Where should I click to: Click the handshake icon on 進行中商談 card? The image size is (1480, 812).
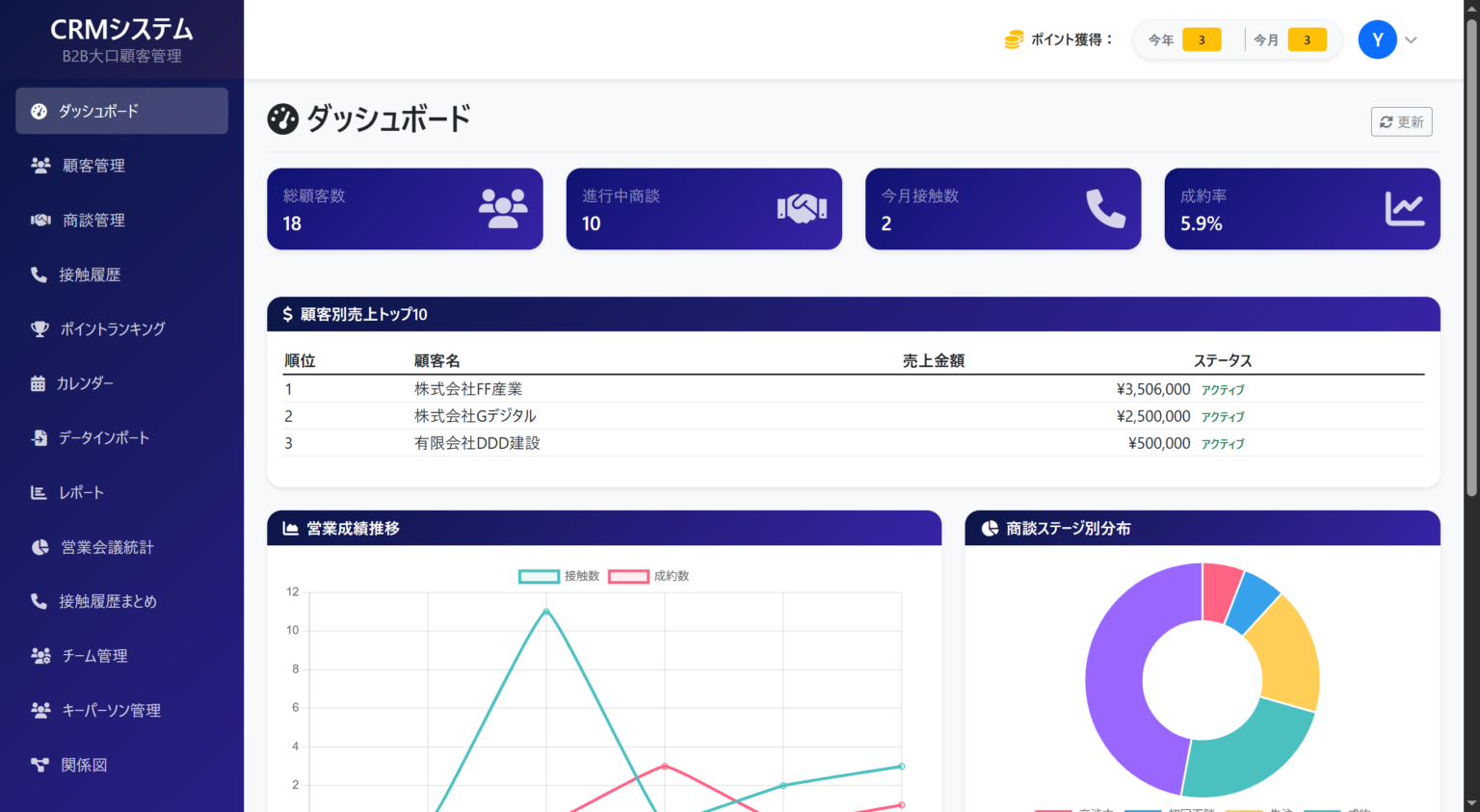pos(801,207)
